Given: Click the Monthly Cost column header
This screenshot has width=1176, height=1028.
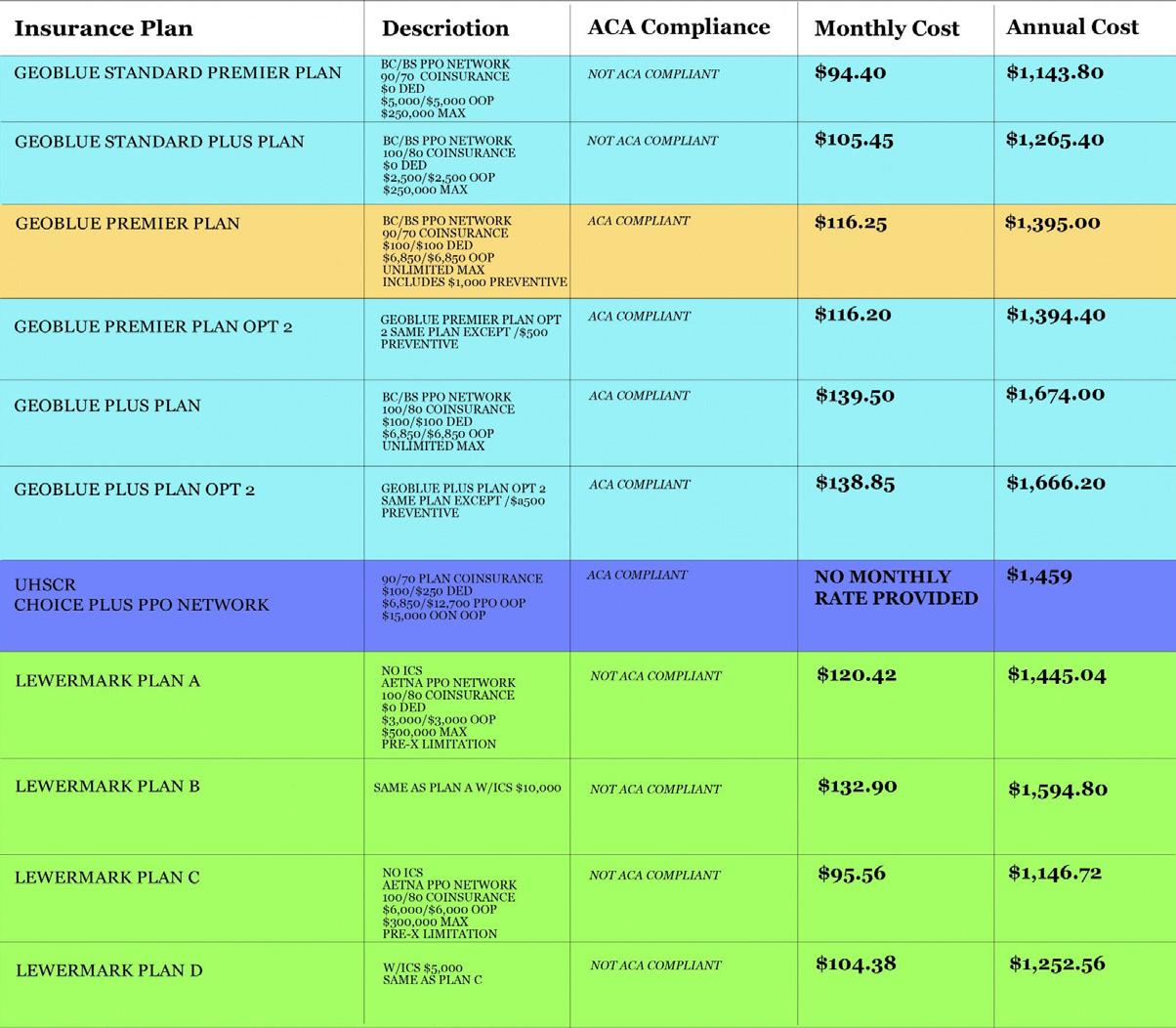Looking at the screenshot, I should [x=887, y=29].
